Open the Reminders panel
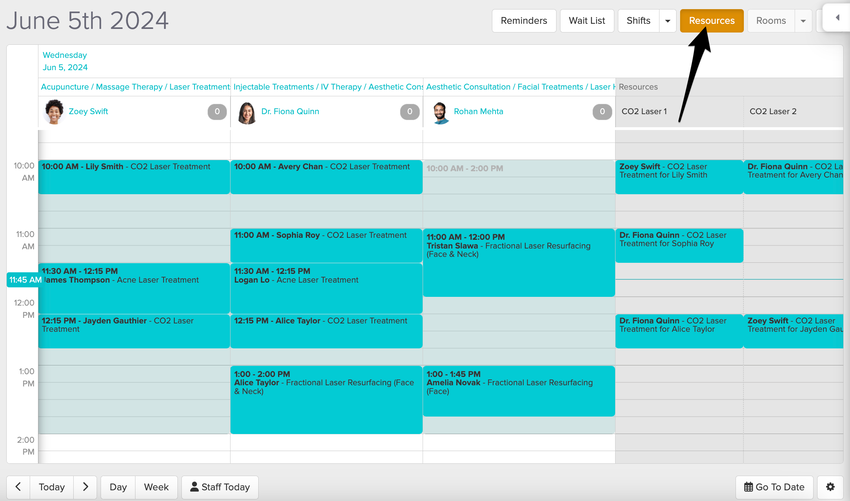 click(524, 21)
